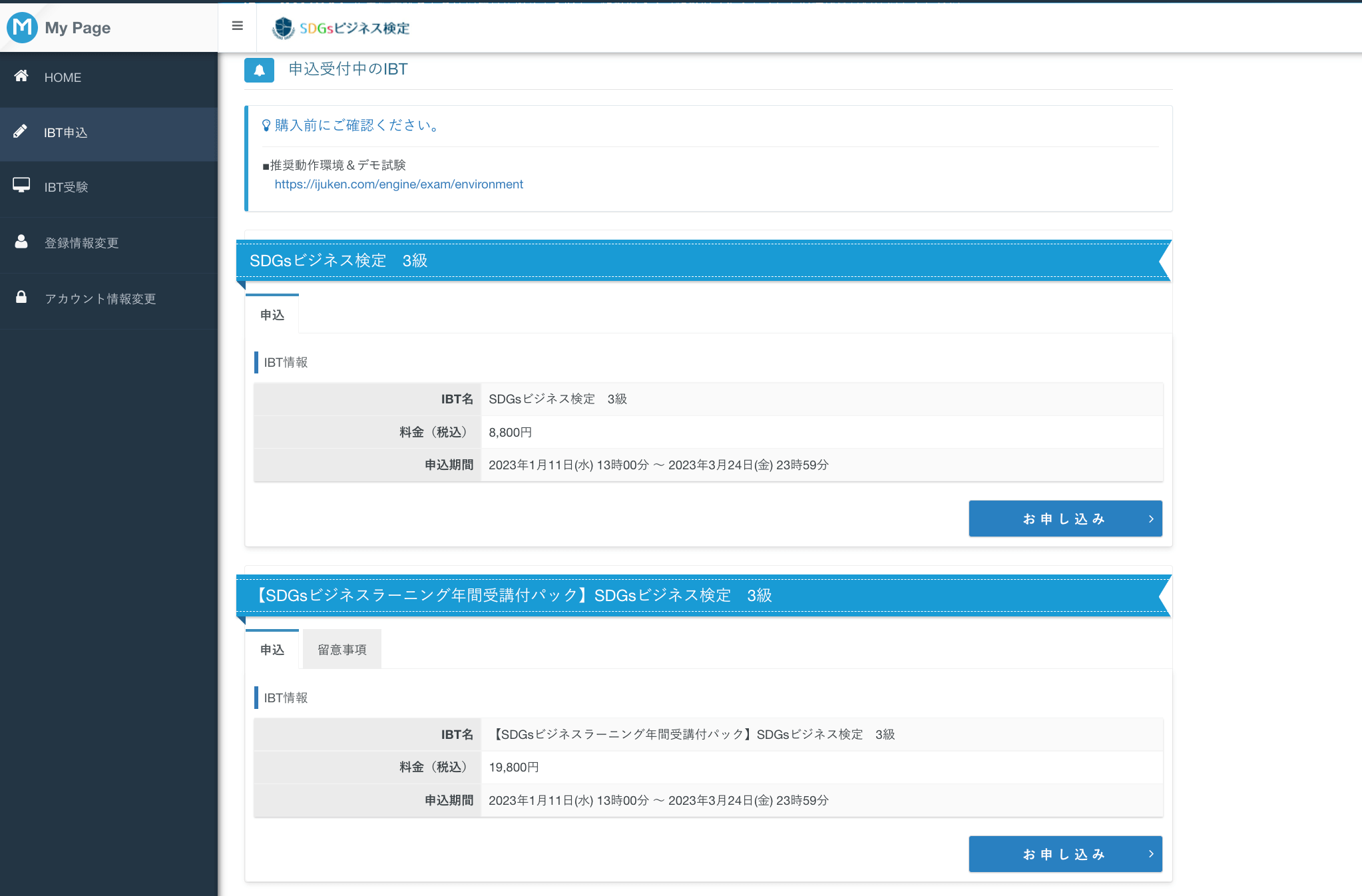Click the chevron arrow on the 8,800円 お申し込み button
The image size is (1362, 896).
click(x=1151, y=519)
